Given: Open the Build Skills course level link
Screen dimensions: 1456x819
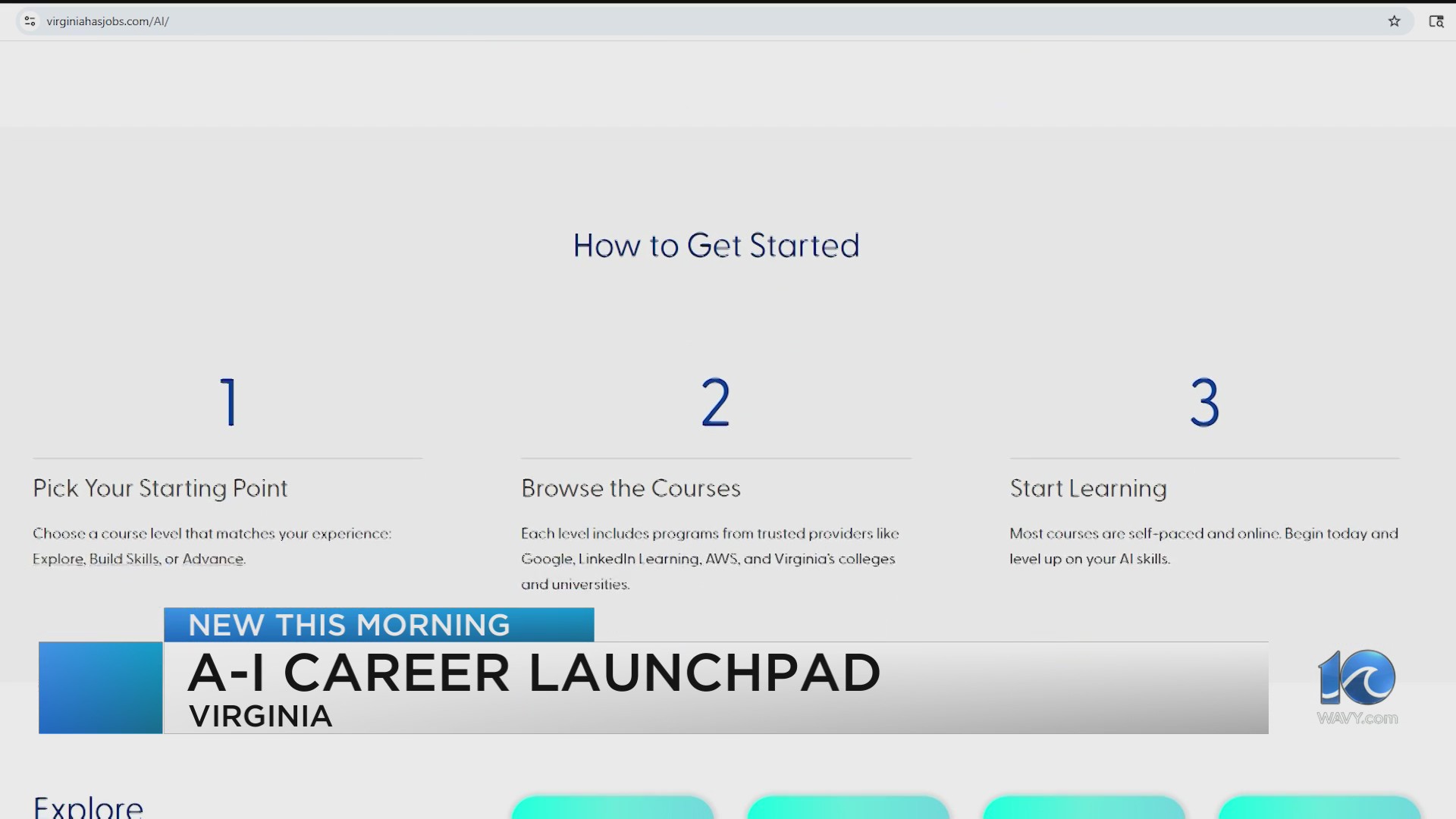Looking at the screenshot, I should (123, 559).
